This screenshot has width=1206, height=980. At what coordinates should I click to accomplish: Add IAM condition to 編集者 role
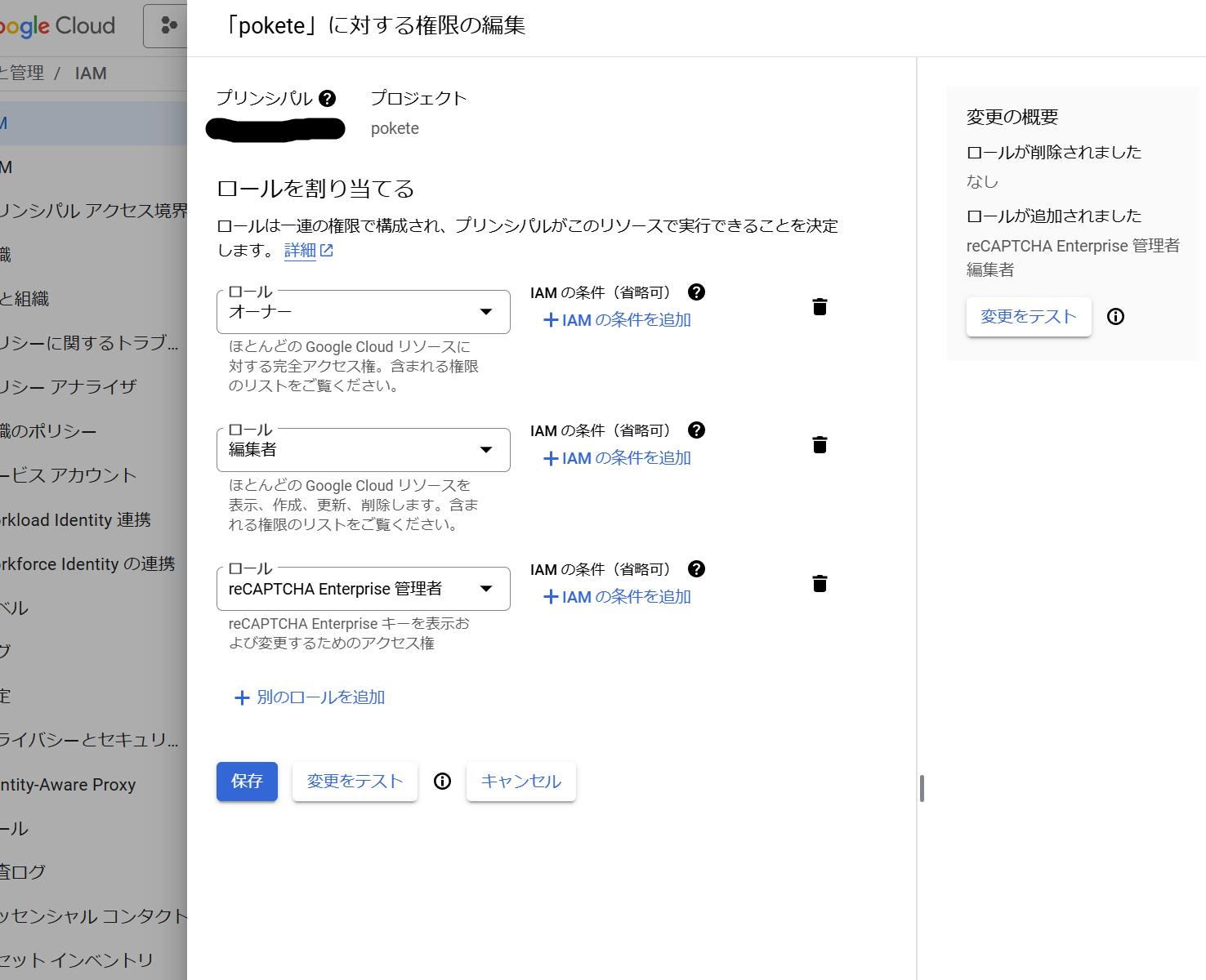(x=617, y=458)
